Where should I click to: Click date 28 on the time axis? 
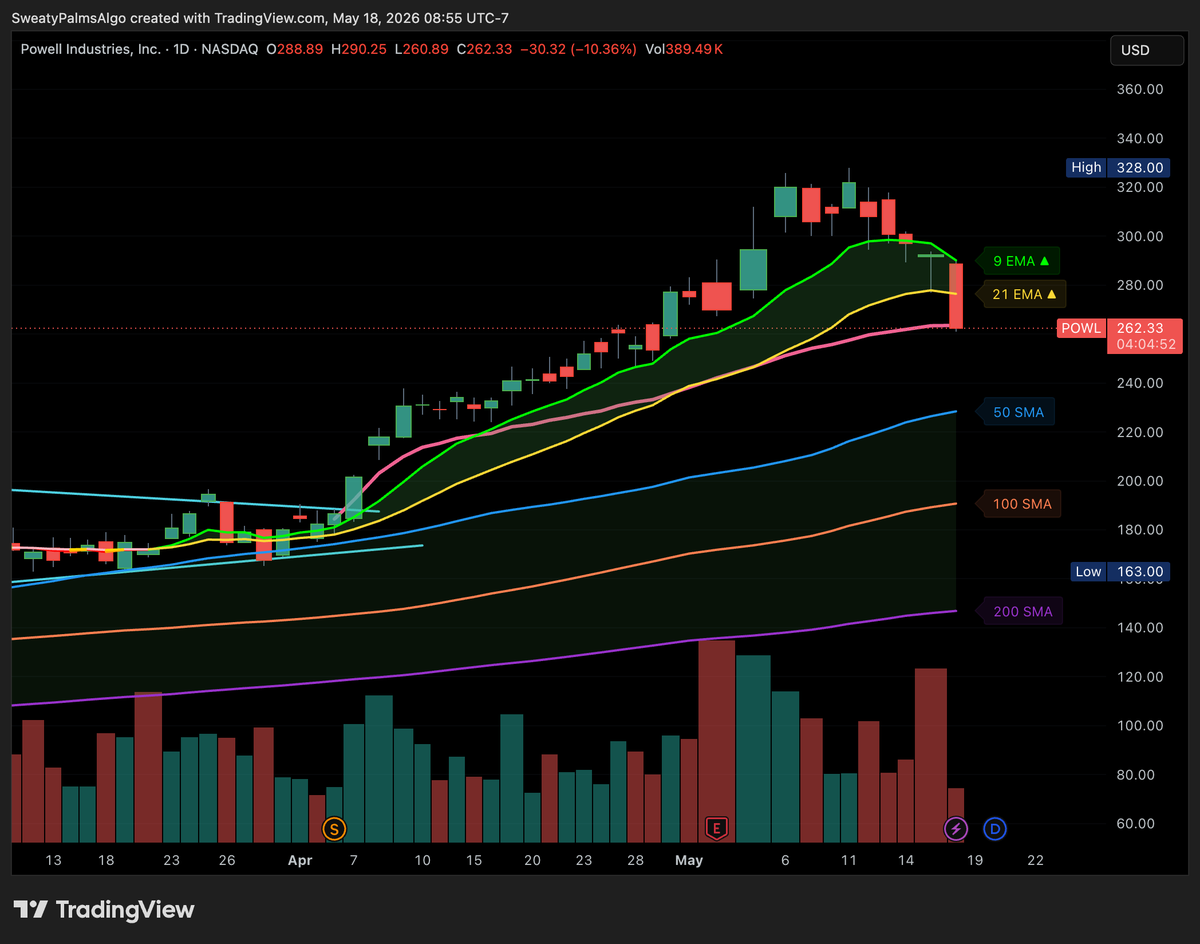point(634,860)
